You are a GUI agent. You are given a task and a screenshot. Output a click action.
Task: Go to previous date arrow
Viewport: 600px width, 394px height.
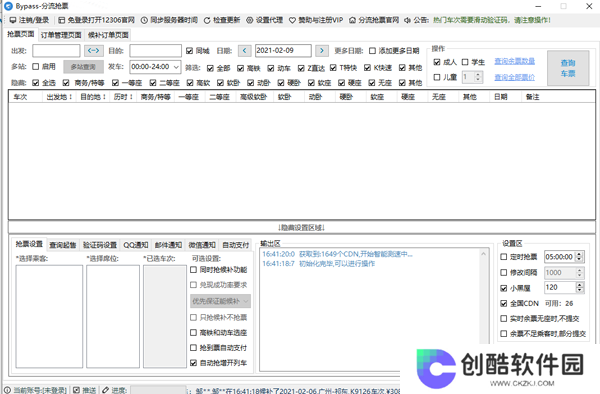pos(245,50)
